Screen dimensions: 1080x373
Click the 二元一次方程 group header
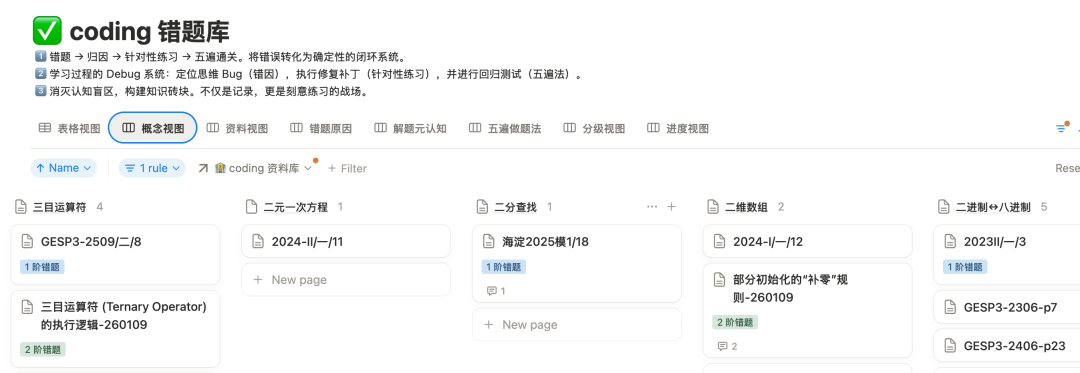pyautogui.click(x=296, y=206)
